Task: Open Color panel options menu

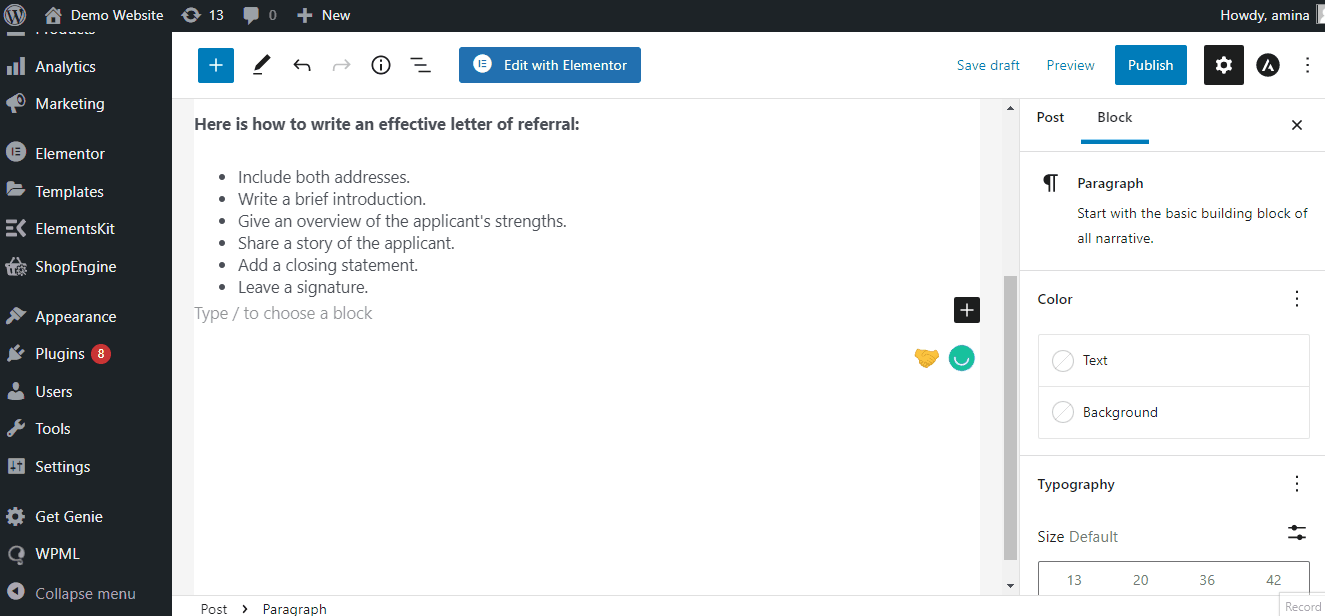Action: (x=1297, y=299)
